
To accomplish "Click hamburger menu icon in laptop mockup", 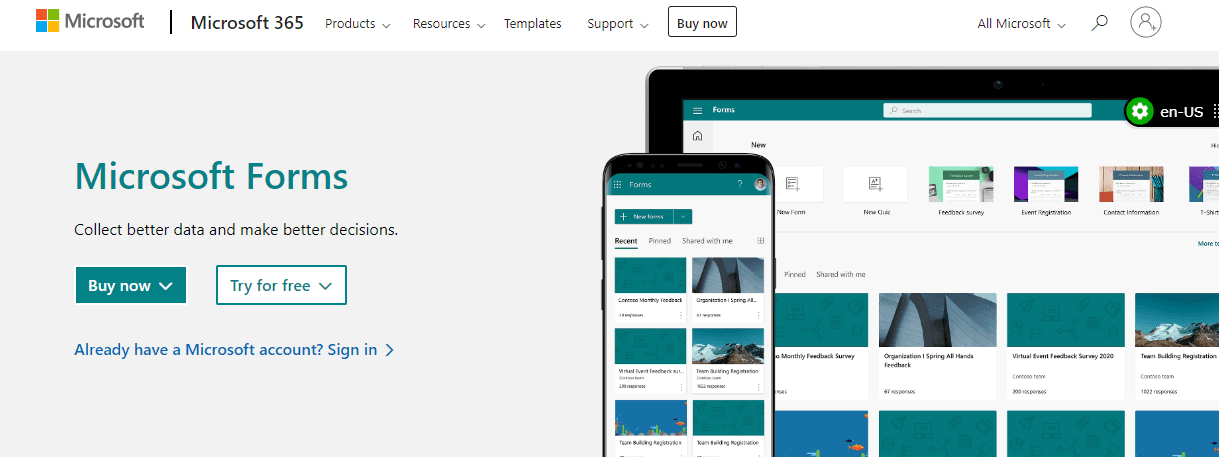I will pyautogui.click(x=697, y=110).
